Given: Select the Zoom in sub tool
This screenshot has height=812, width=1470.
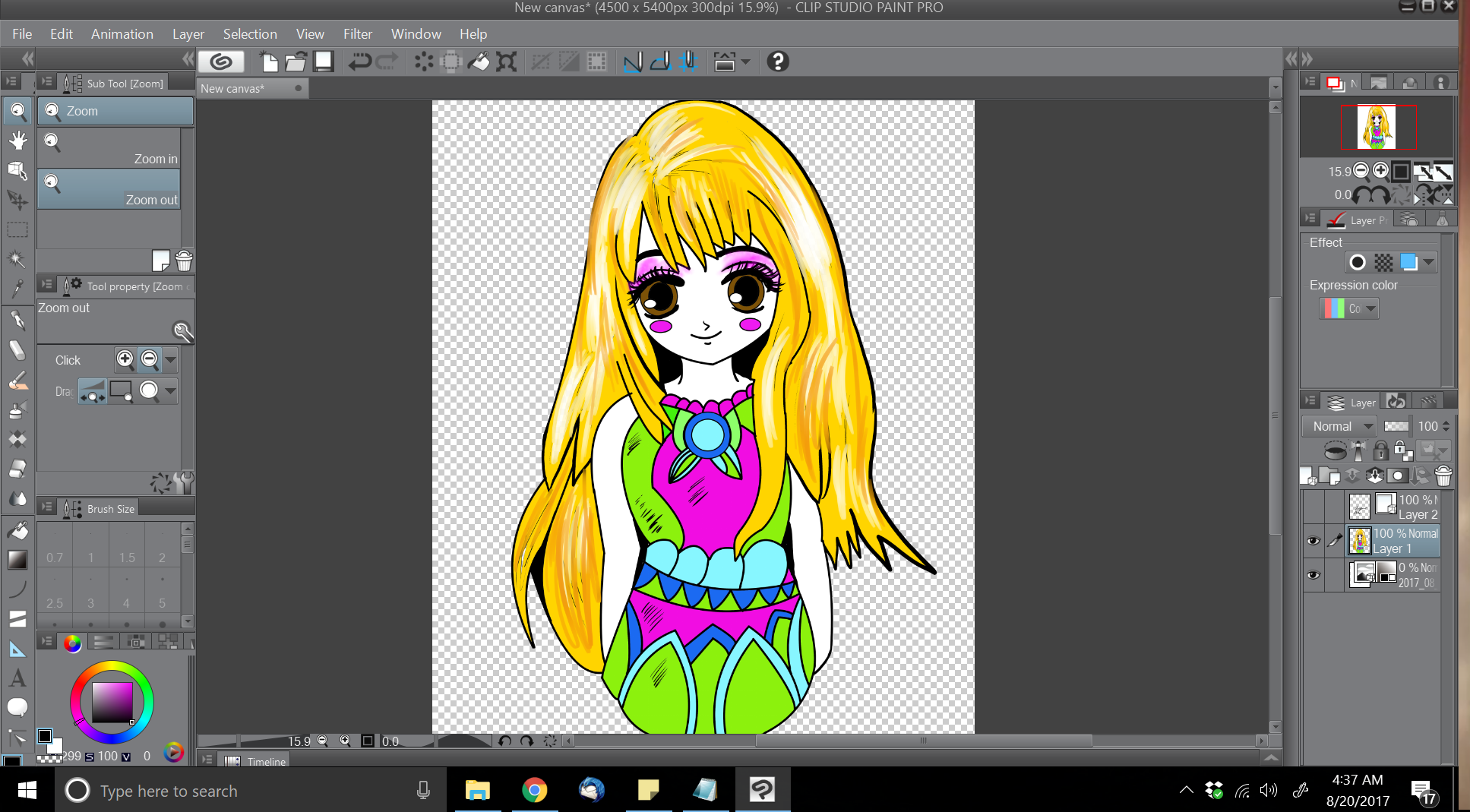Looking at the screenshot, I should 109,148.
